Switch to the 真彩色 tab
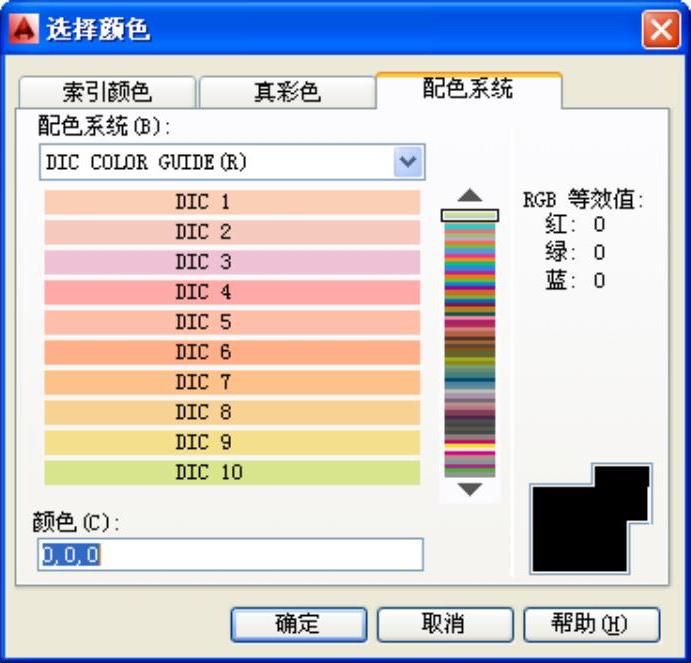This screenshot has height=663, width=691. click(287, 92)
